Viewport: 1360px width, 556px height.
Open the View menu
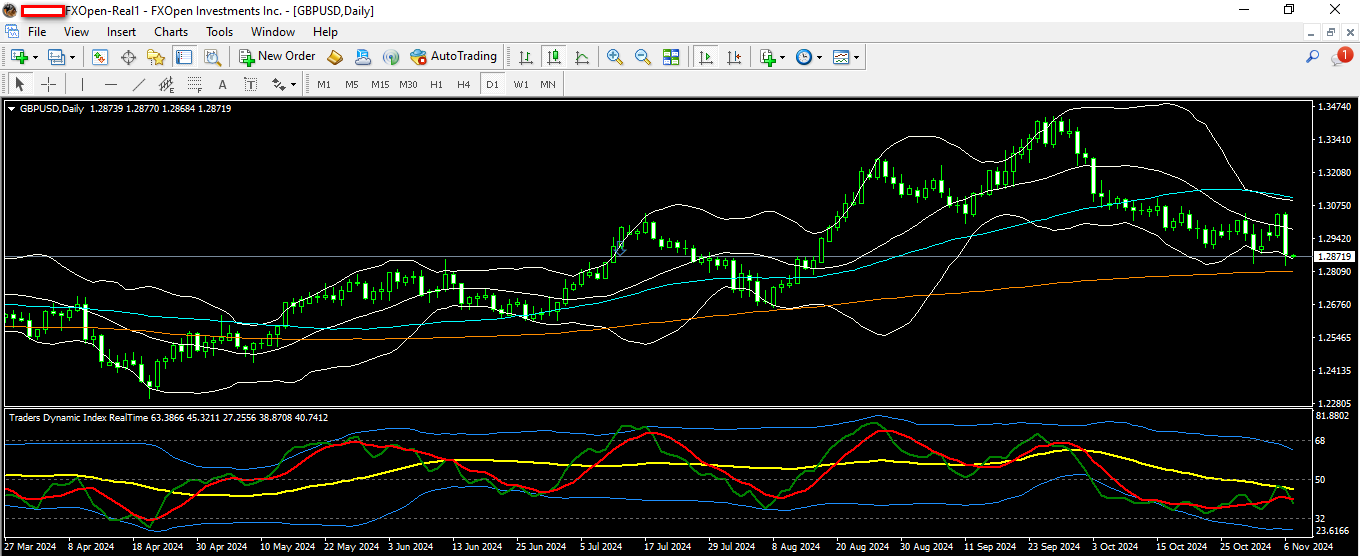pyautogui.click(x=76, y=31)
